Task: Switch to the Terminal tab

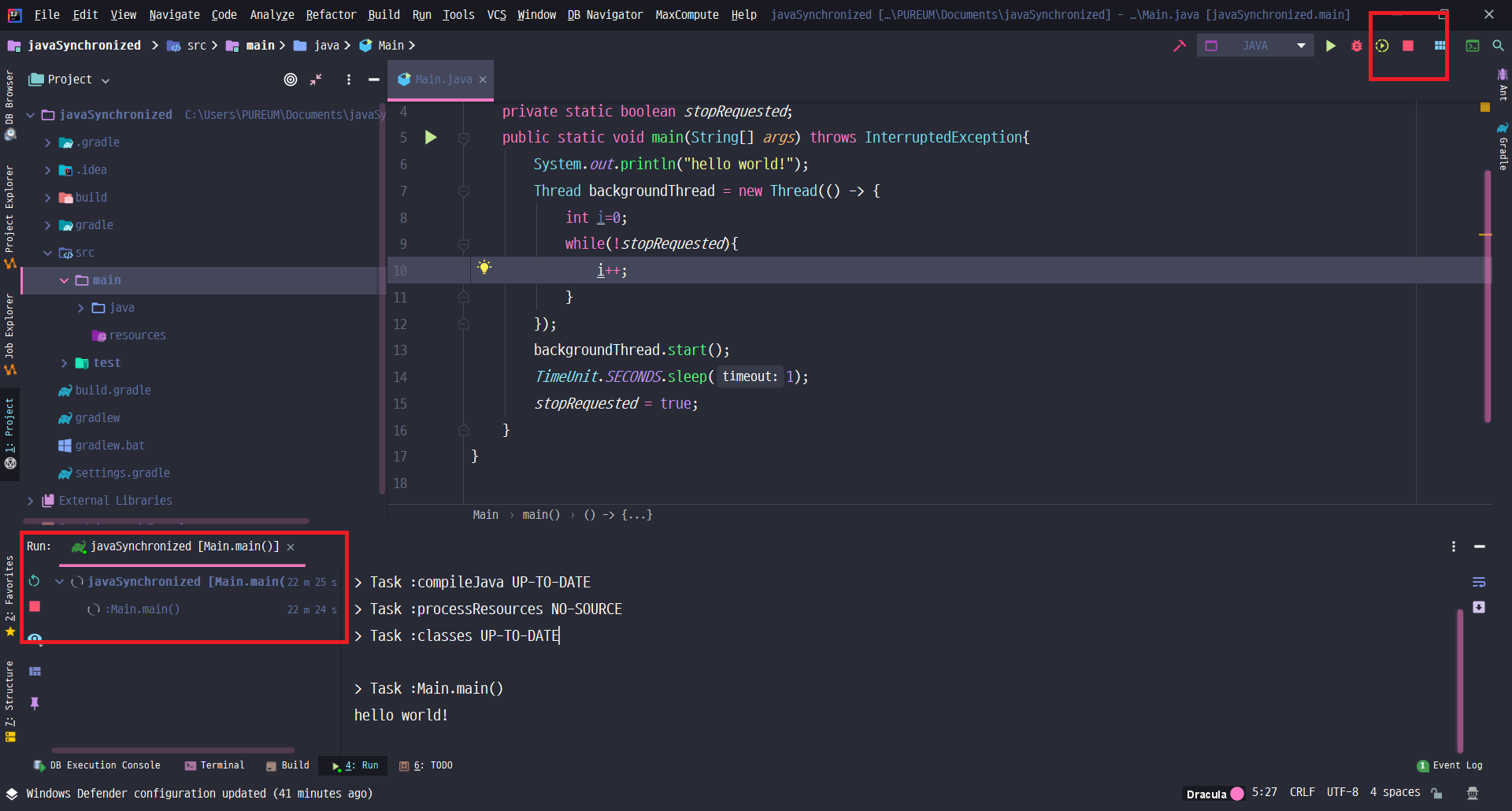Action: point(214,765)
